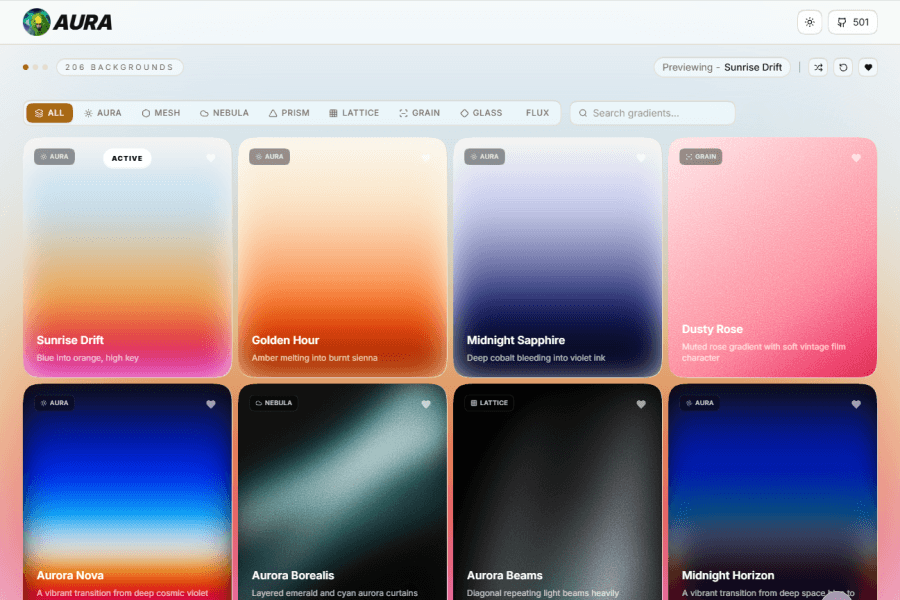Click the GRAIN tag on Dusty Rose
Viewport: 900px width, 600px height.
701,157
